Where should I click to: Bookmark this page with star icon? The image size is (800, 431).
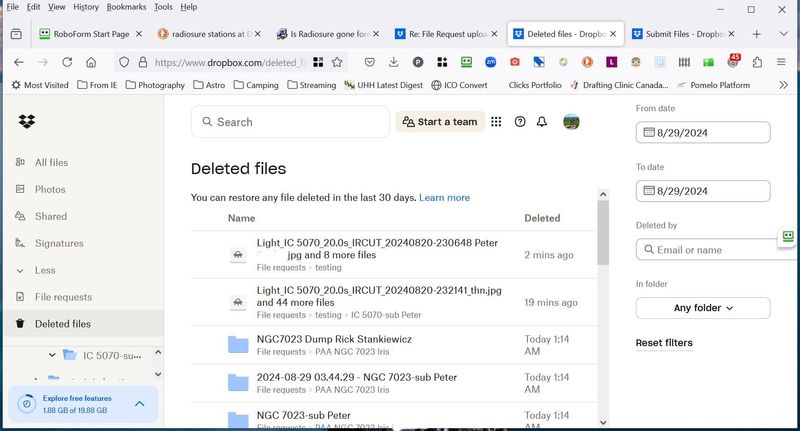tap(337, 62)
